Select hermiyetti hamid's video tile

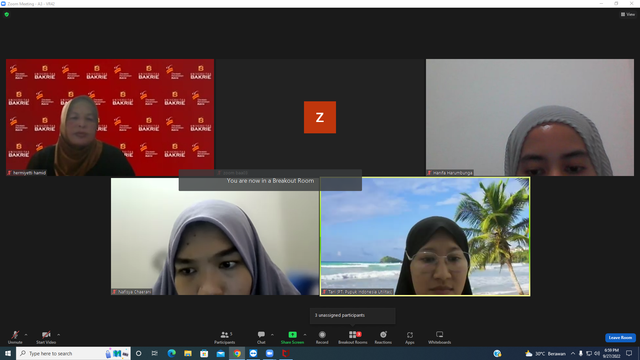[x=110, y=118]
